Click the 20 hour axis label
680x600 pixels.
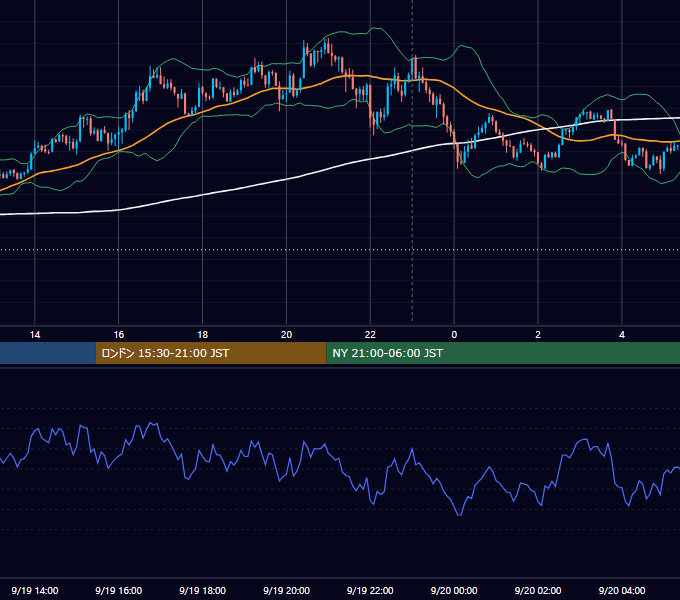pyautogui.click(x=286, y=335)
